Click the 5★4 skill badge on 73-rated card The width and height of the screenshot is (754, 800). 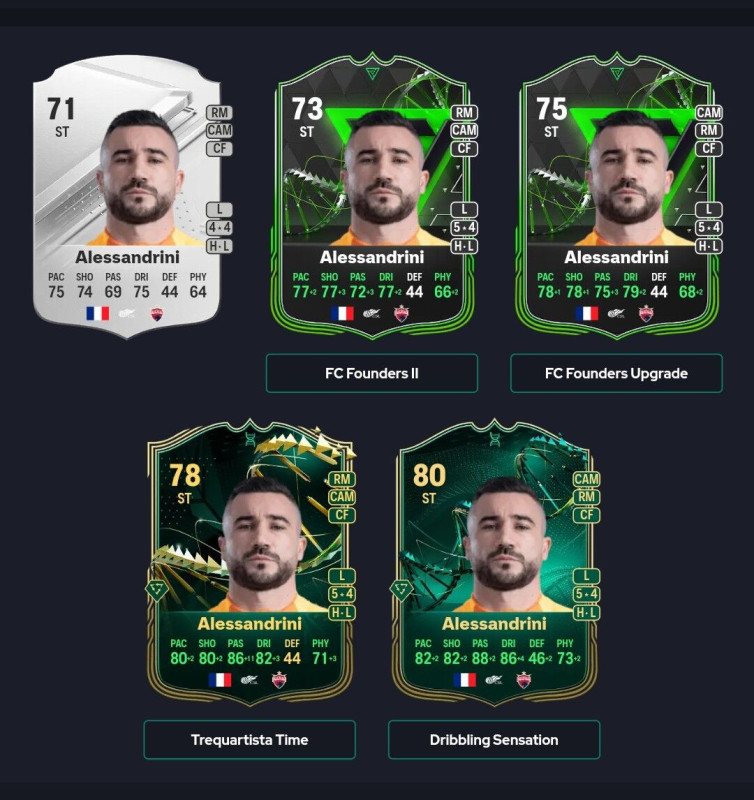click(464, 228)
